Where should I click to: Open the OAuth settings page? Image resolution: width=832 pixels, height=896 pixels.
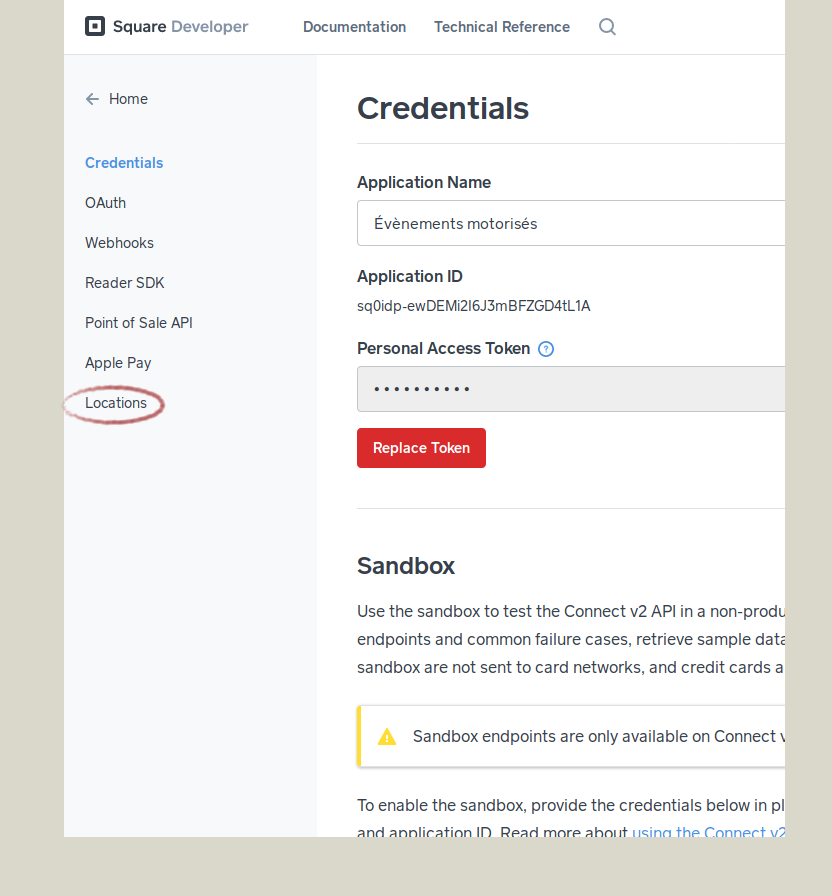[105, 203]
